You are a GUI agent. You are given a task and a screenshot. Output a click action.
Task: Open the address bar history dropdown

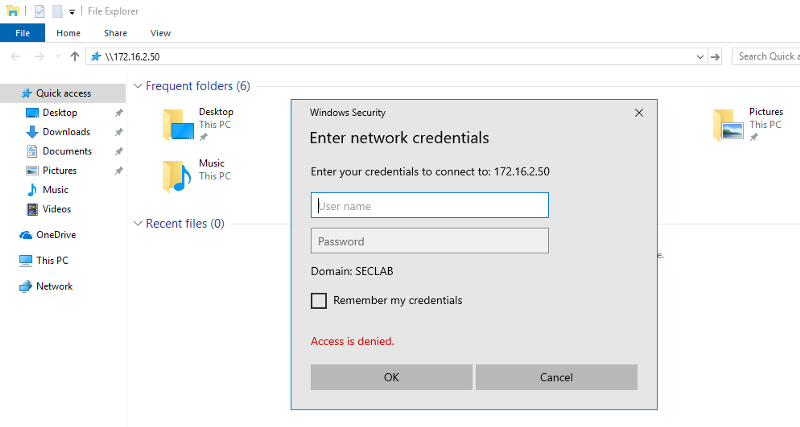click(x=701, y=57)
